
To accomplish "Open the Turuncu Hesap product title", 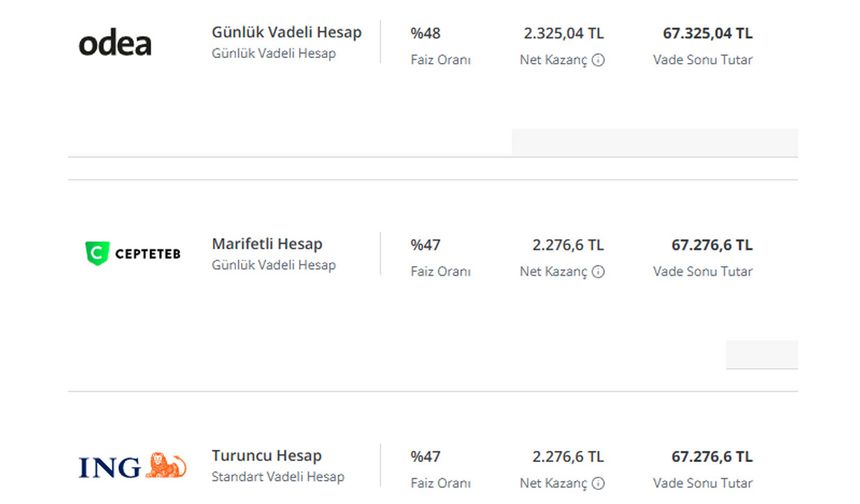I will pos(267,456).
